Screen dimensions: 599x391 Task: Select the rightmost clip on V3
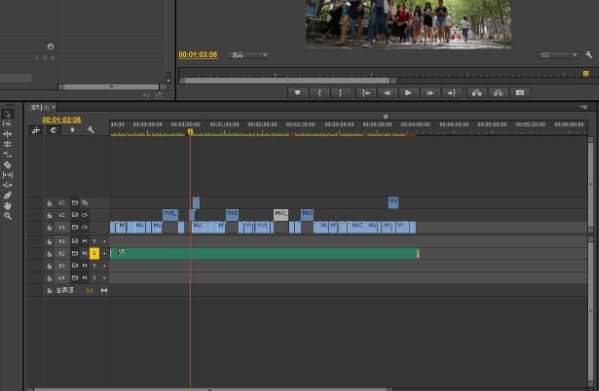point(393,202)
